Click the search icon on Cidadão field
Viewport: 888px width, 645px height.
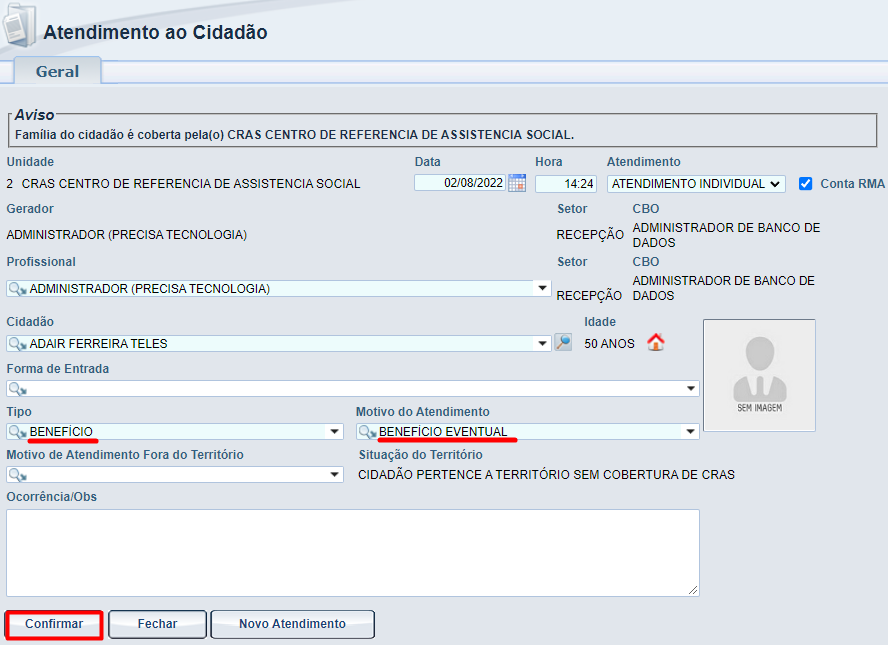[14, 343]
